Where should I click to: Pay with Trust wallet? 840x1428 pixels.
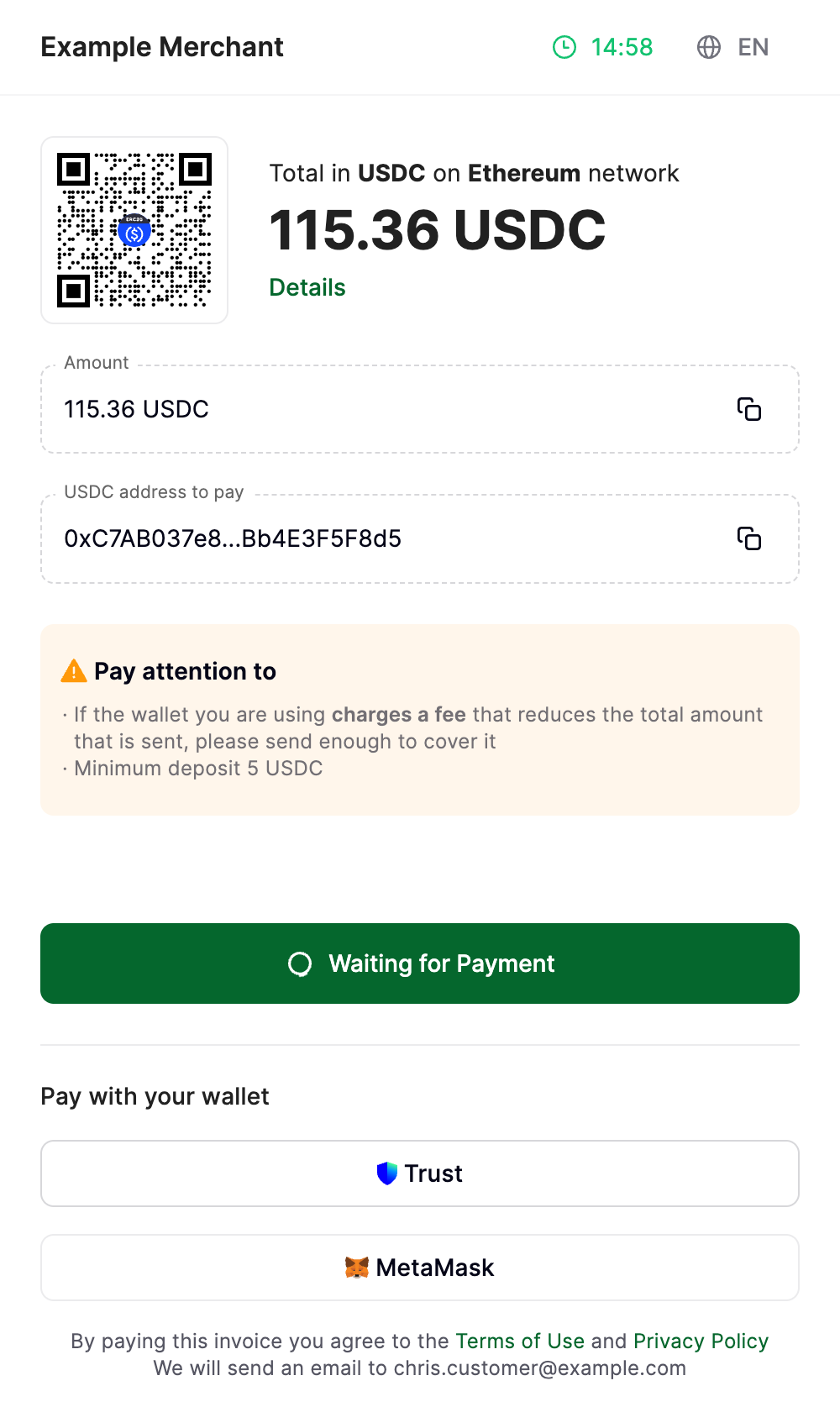point(420,1173)
